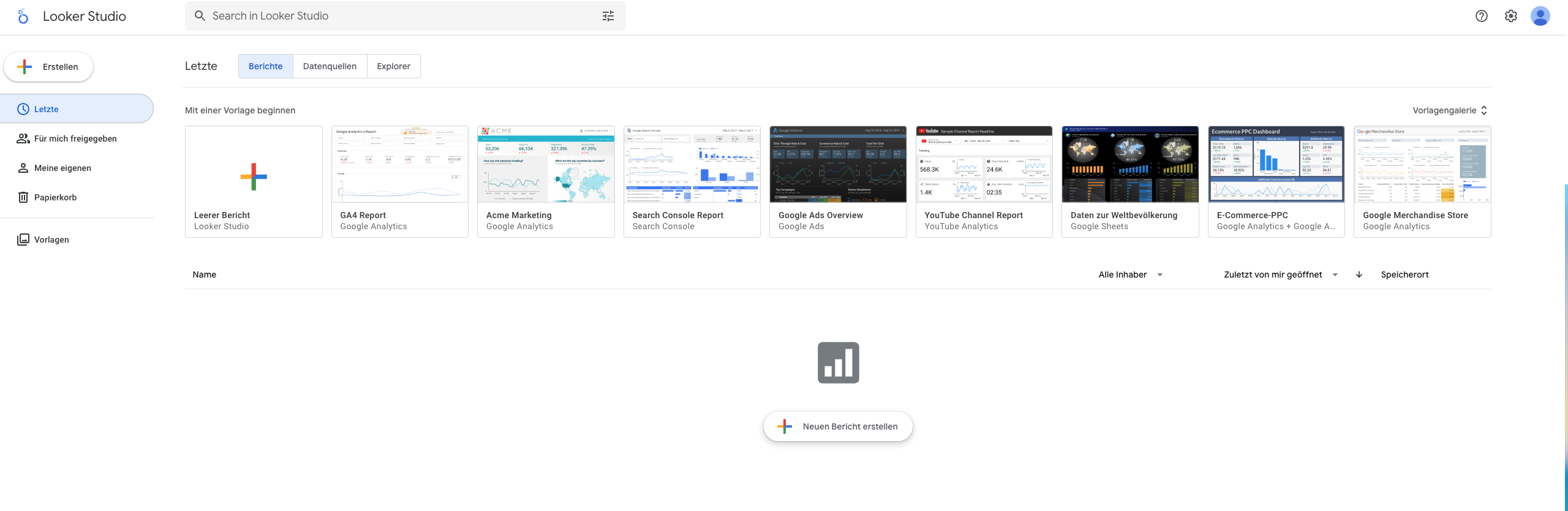Screen dimensions: 1568x511
Task: Open the Acme Marketing template
Action: pos(546,181)
